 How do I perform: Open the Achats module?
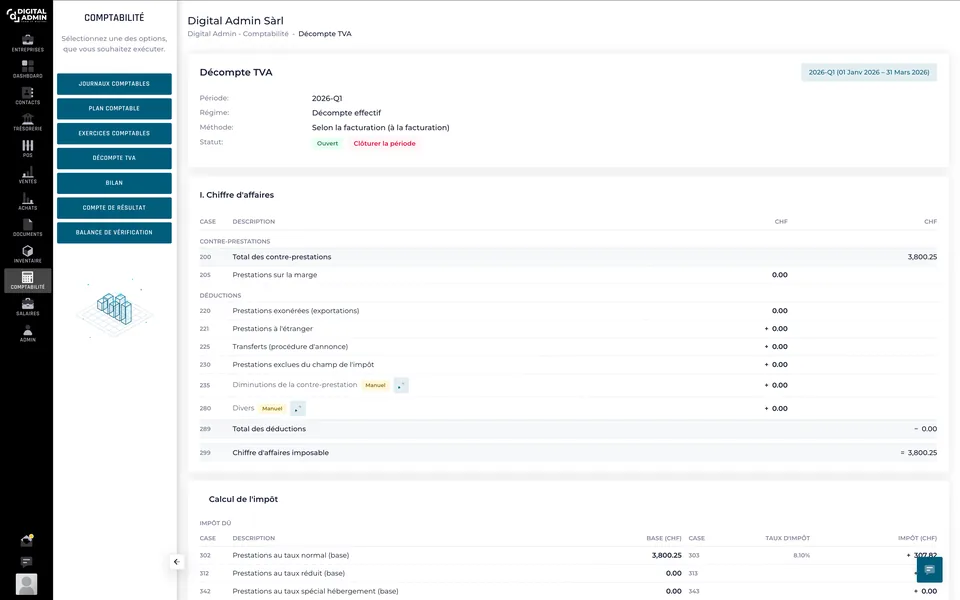point(28,201)
